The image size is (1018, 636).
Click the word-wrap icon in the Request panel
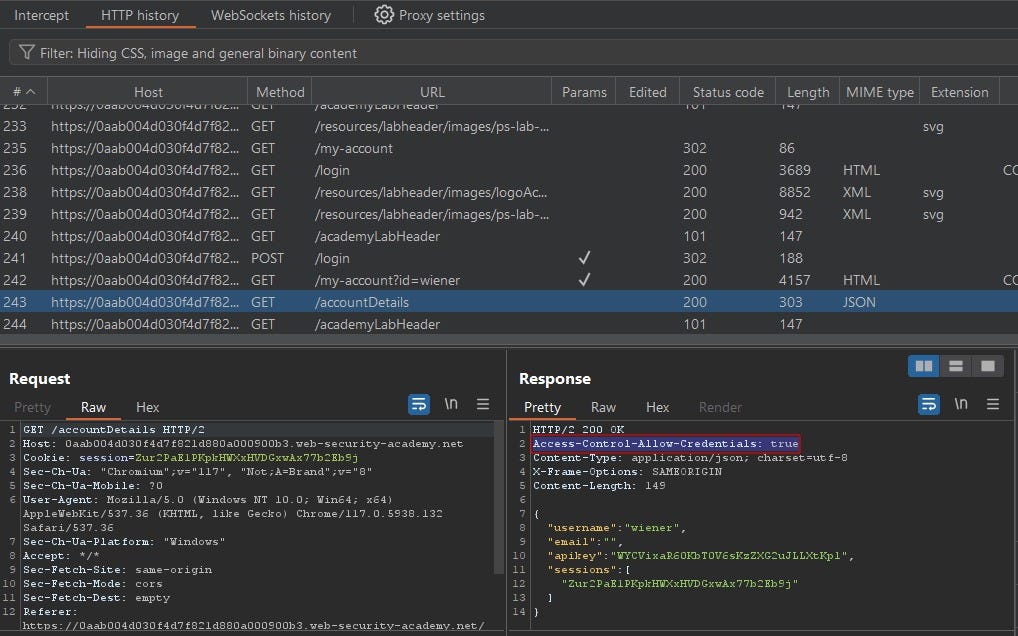point(419,404)
